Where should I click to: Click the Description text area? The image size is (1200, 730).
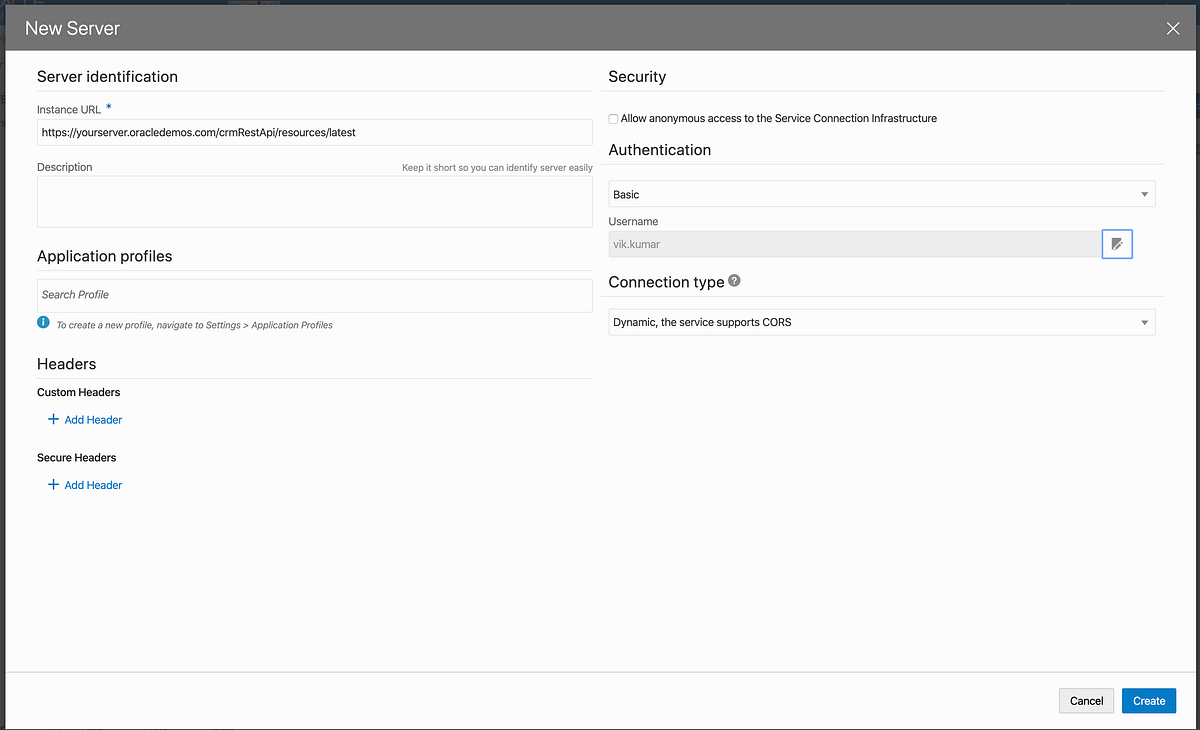(x=315, y=200)
